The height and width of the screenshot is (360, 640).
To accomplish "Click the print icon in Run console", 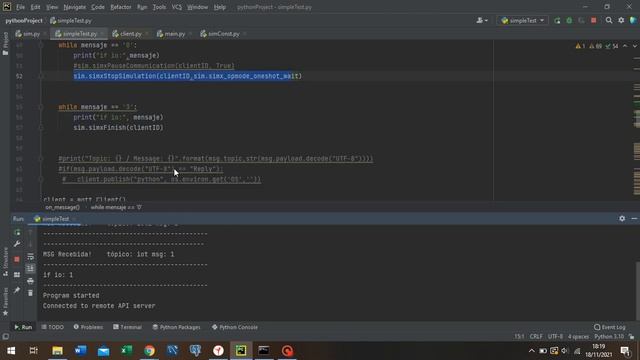I will click(30, 281).
